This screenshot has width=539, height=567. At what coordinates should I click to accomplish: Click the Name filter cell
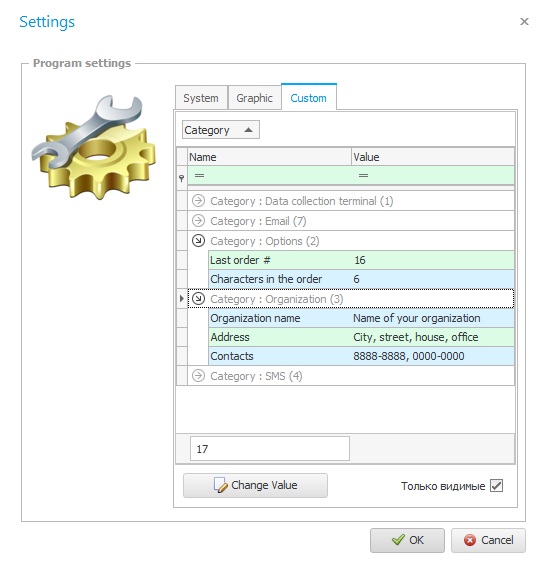tap(270, 176)
